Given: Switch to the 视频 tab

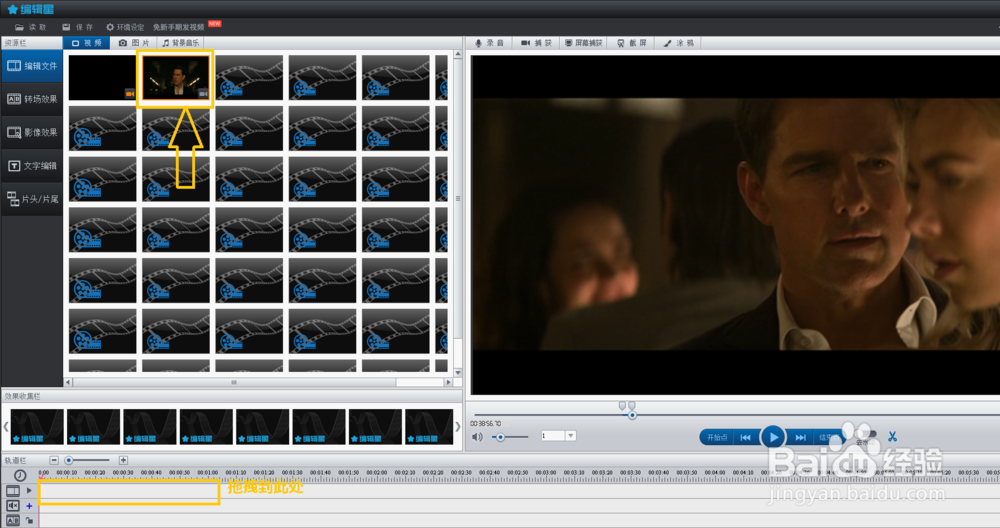Looking at the screenshot, I should [87, 43].
